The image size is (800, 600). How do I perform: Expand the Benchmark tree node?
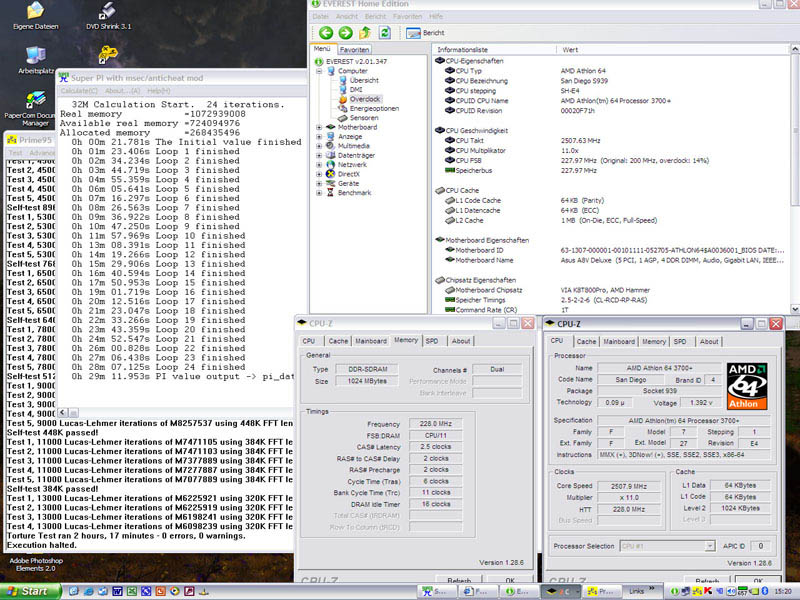(319, 193)
